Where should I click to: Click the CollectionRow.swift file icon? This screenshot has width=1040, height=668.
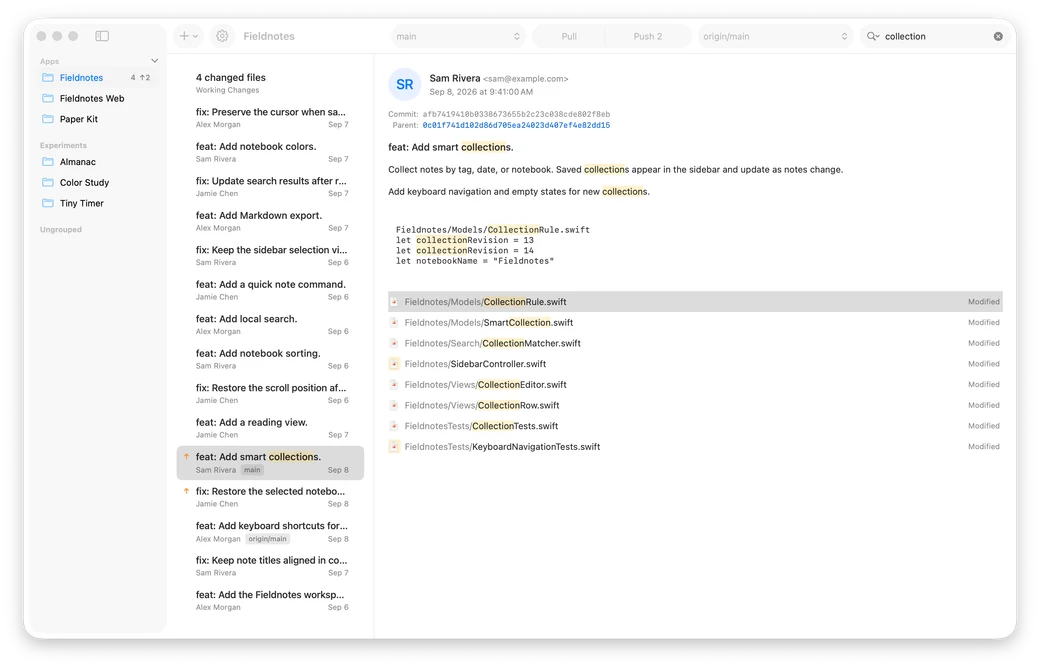394,405
